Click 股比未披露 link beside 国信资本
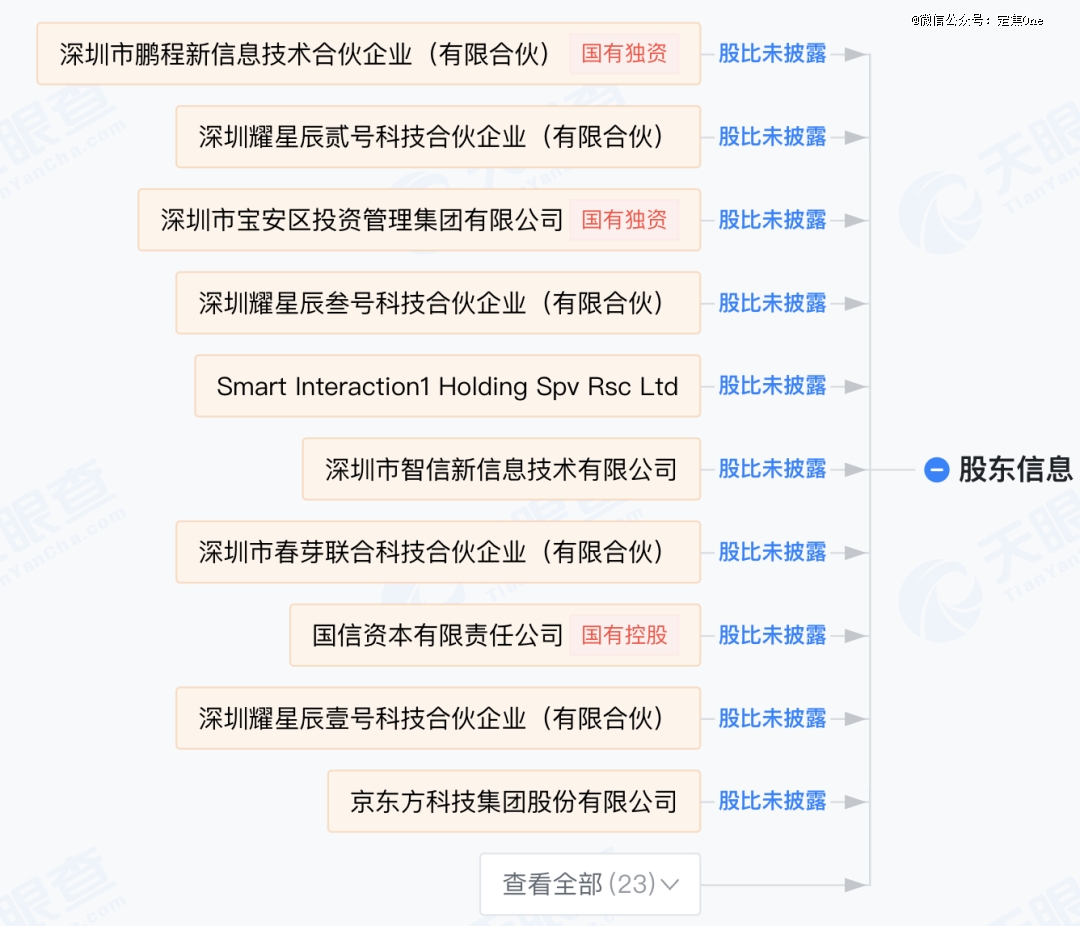The height and width of the screenshot is (926, 1080). (x=772, y=635)
